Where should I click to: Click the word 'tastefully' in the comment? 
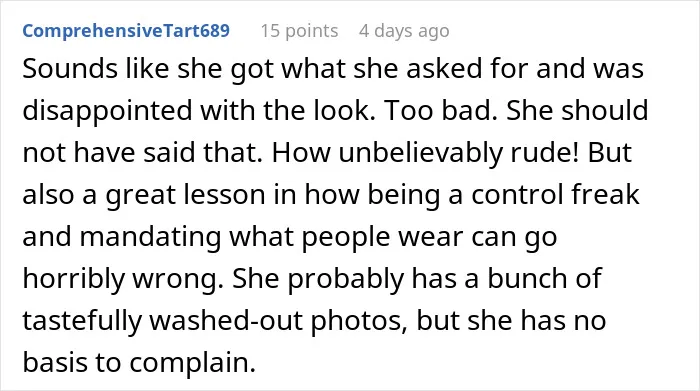point(82,321)
